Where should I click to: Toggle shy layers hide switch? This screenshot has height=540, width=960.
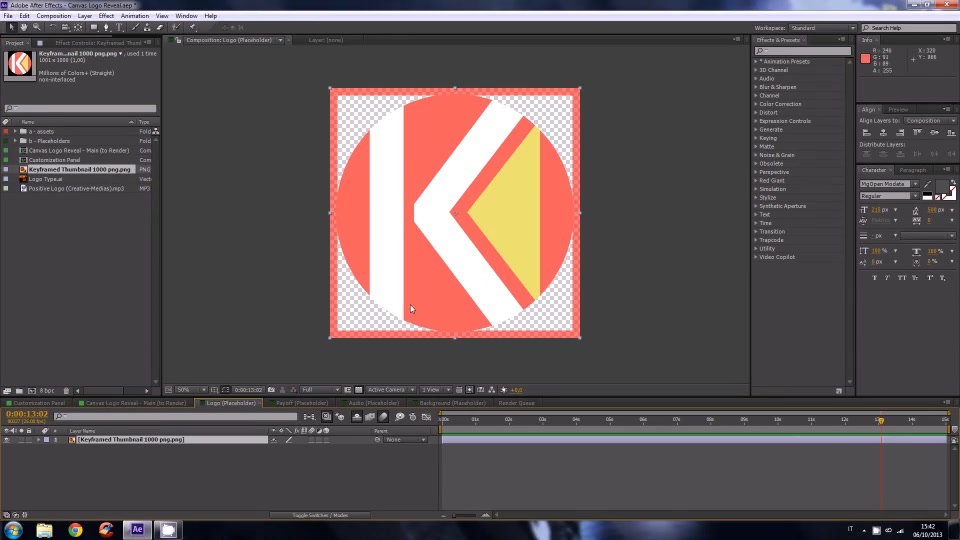[x=356, y=417]
